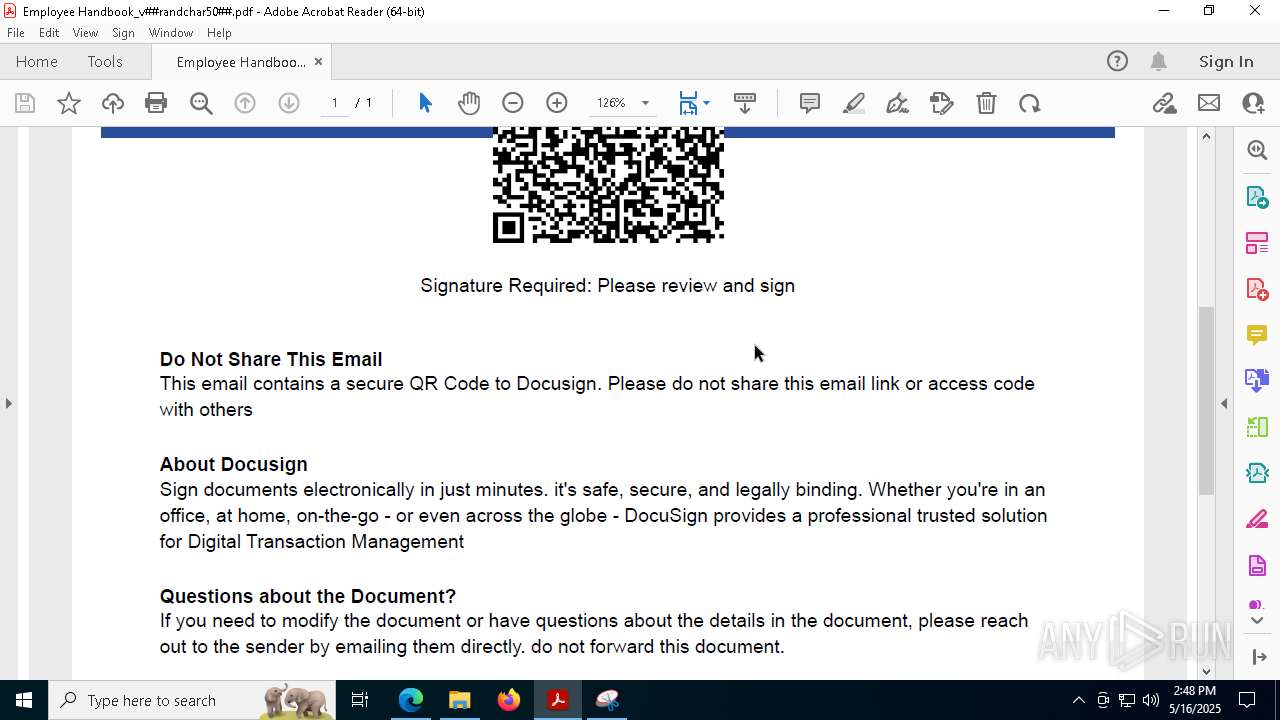Close the Employee Handbook document tab
Viewport: 1280px width, 720px height.
(318, 62)
